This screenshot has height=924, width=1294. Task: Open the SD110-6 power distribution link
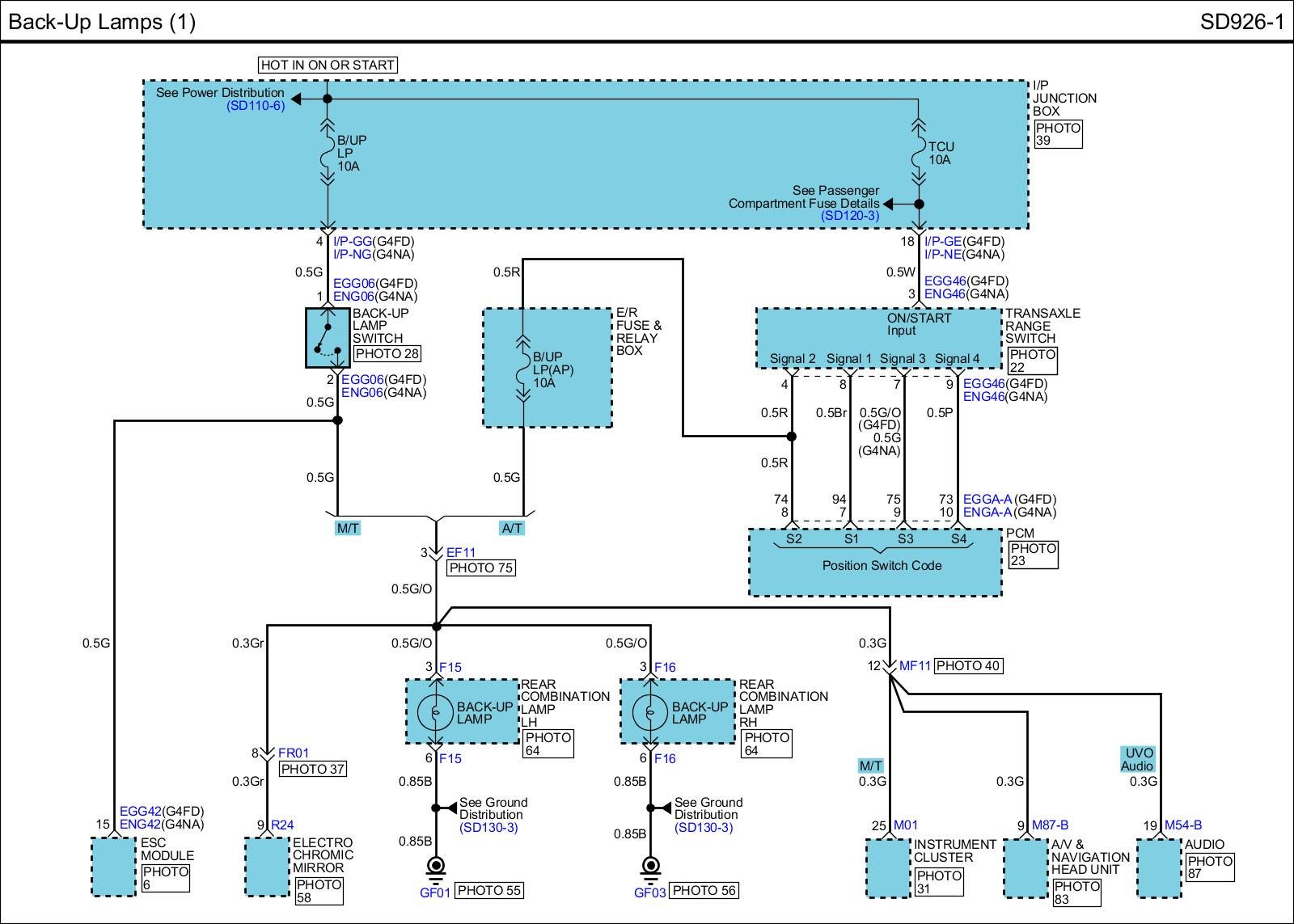pyautogui.click(x=256, y=106)
